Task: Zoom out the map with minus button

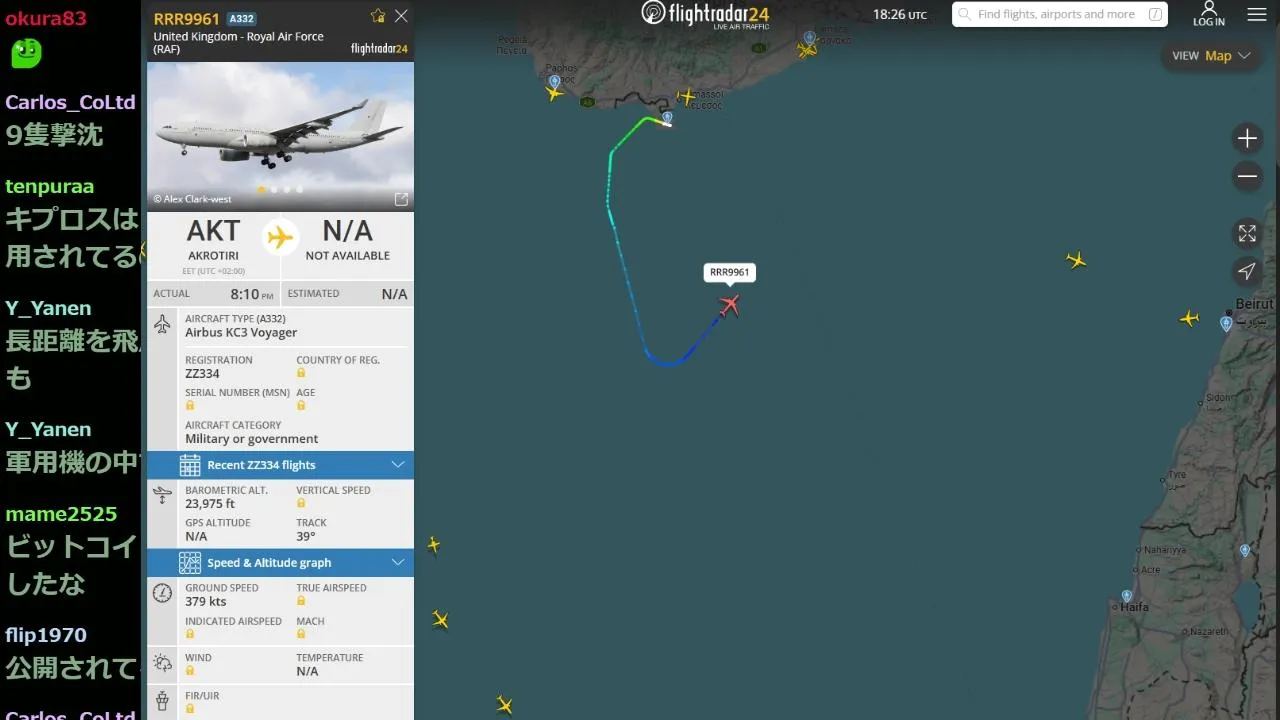Action: (1247, 177)
